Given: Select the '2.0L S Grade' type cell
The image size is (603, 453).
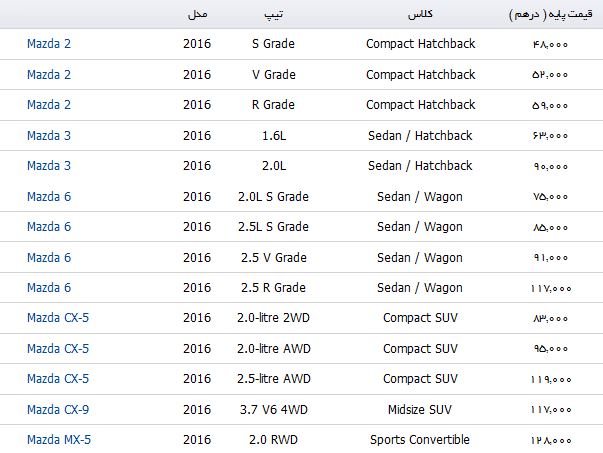Looking at the screenshot, I should (x=273, y=197).
